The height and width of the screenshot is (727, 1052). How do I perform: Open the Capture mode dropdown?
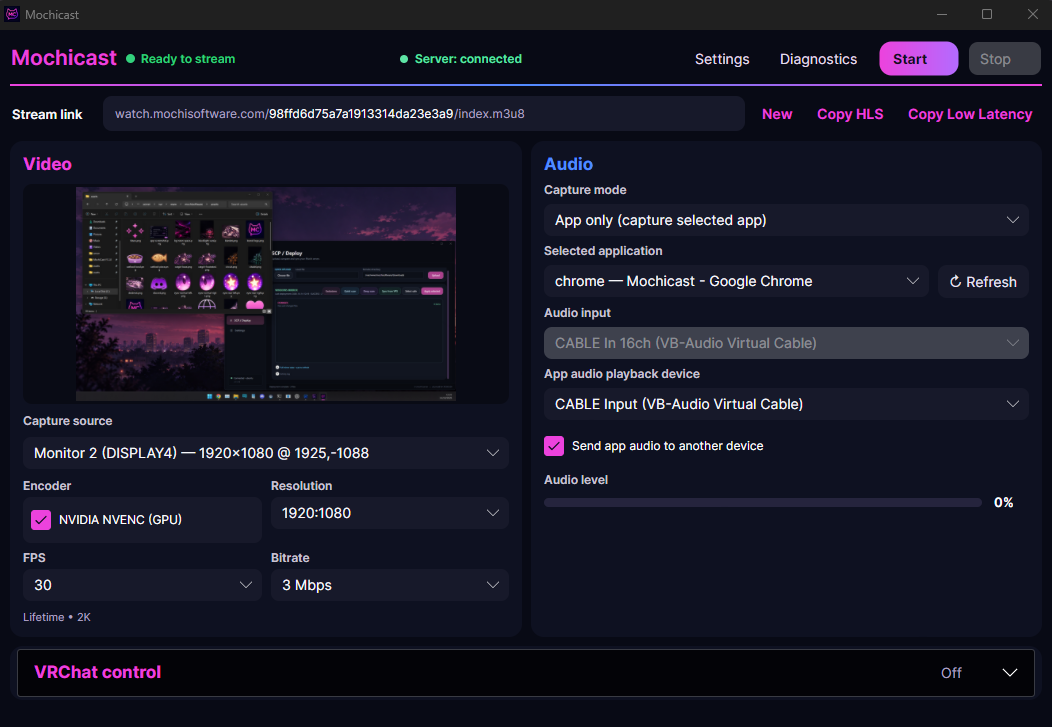[x=786, y=220]
